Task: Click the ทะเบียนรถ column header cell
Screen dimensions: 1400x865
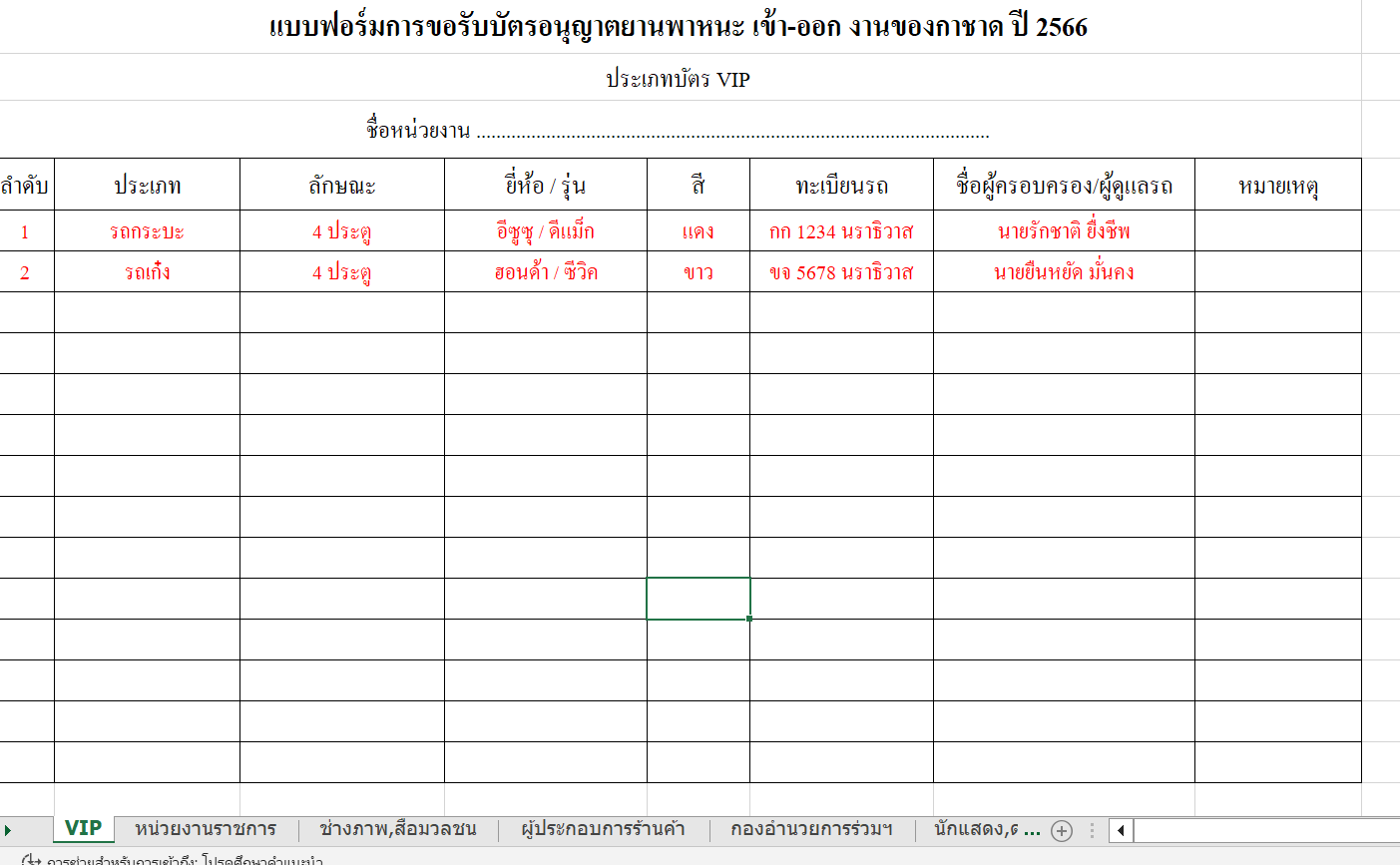Action: point(841,186)
